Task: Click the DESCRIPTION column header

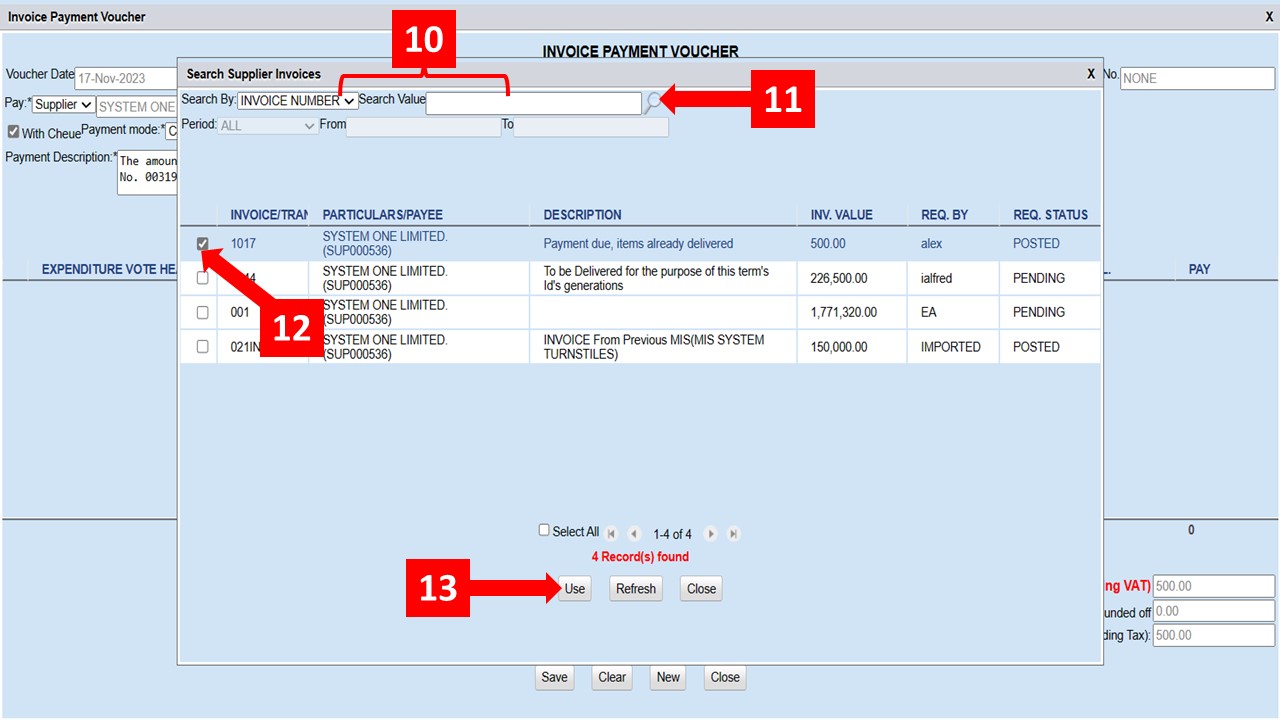Action: coord(582,215)
